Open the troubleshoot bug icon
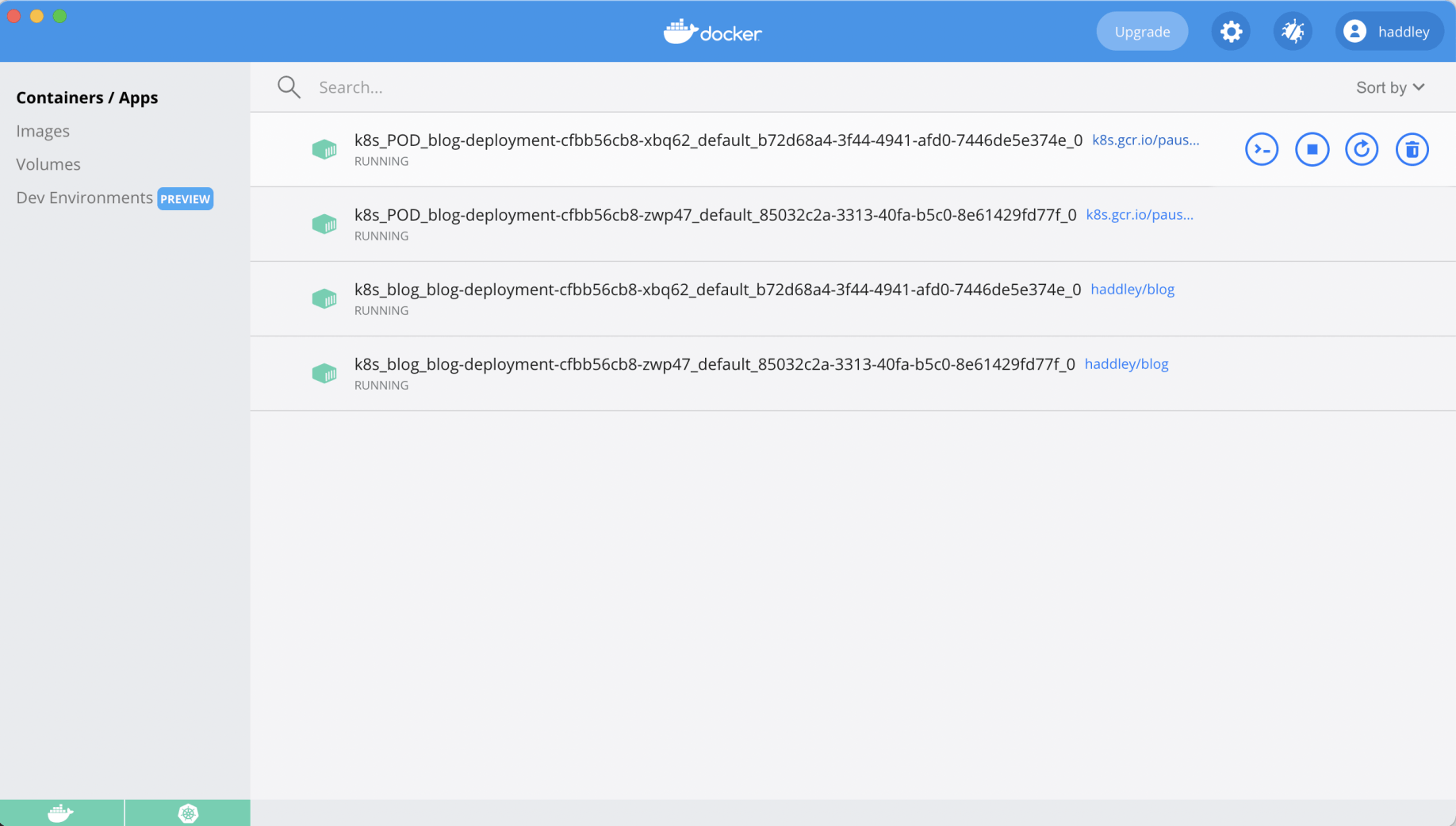Image resolution: width=1456 pixels, height=826 pixels. [1293, 32]
